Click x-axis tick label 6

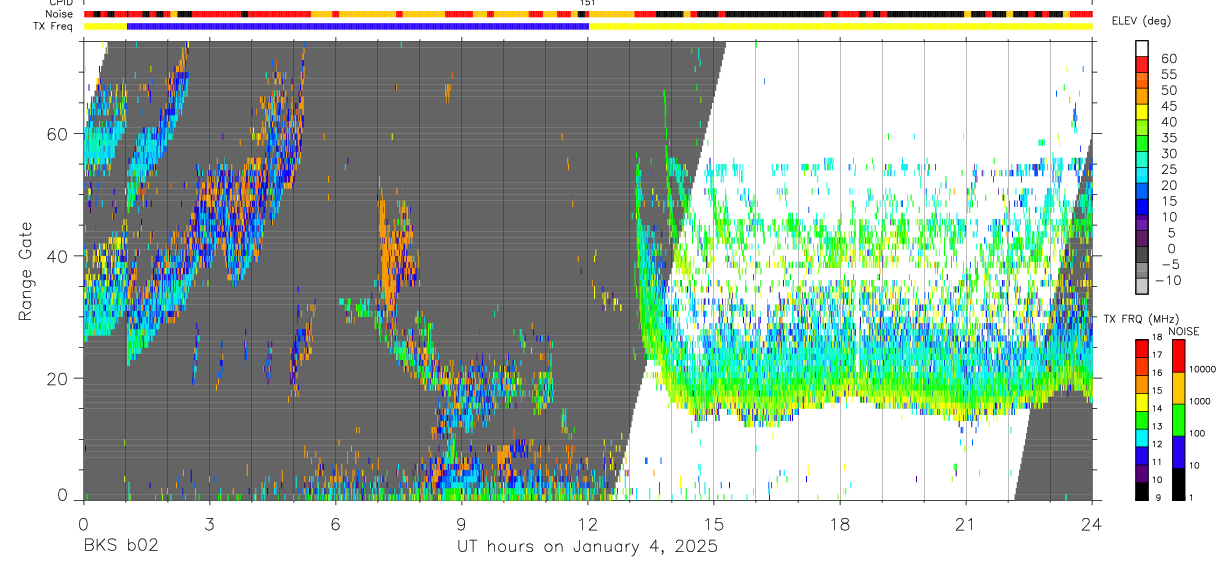(335, 524)
